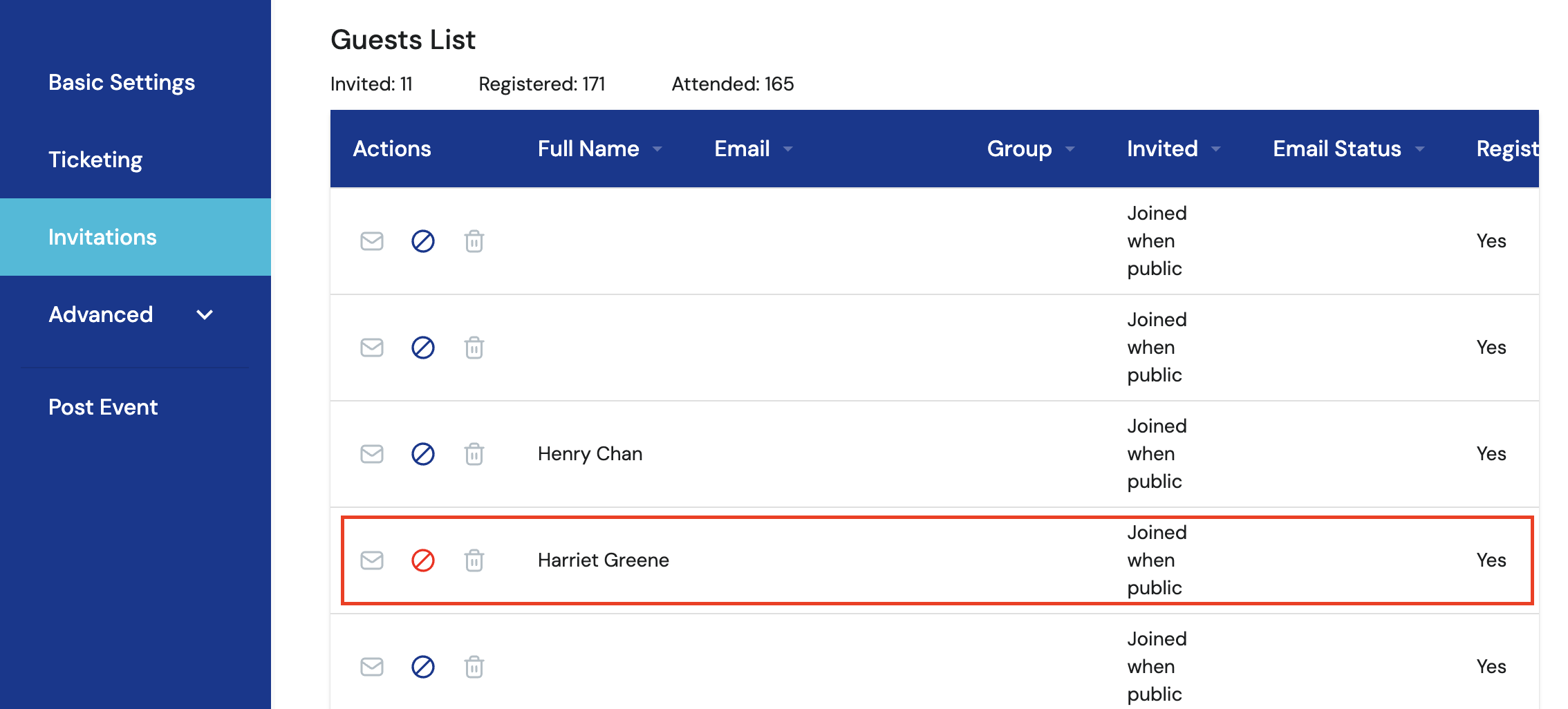Image resolution: width=1568 pixels, height=709 pixels.
Task: Click the block icon in the second guest row
Action: [x=423, y=348]
